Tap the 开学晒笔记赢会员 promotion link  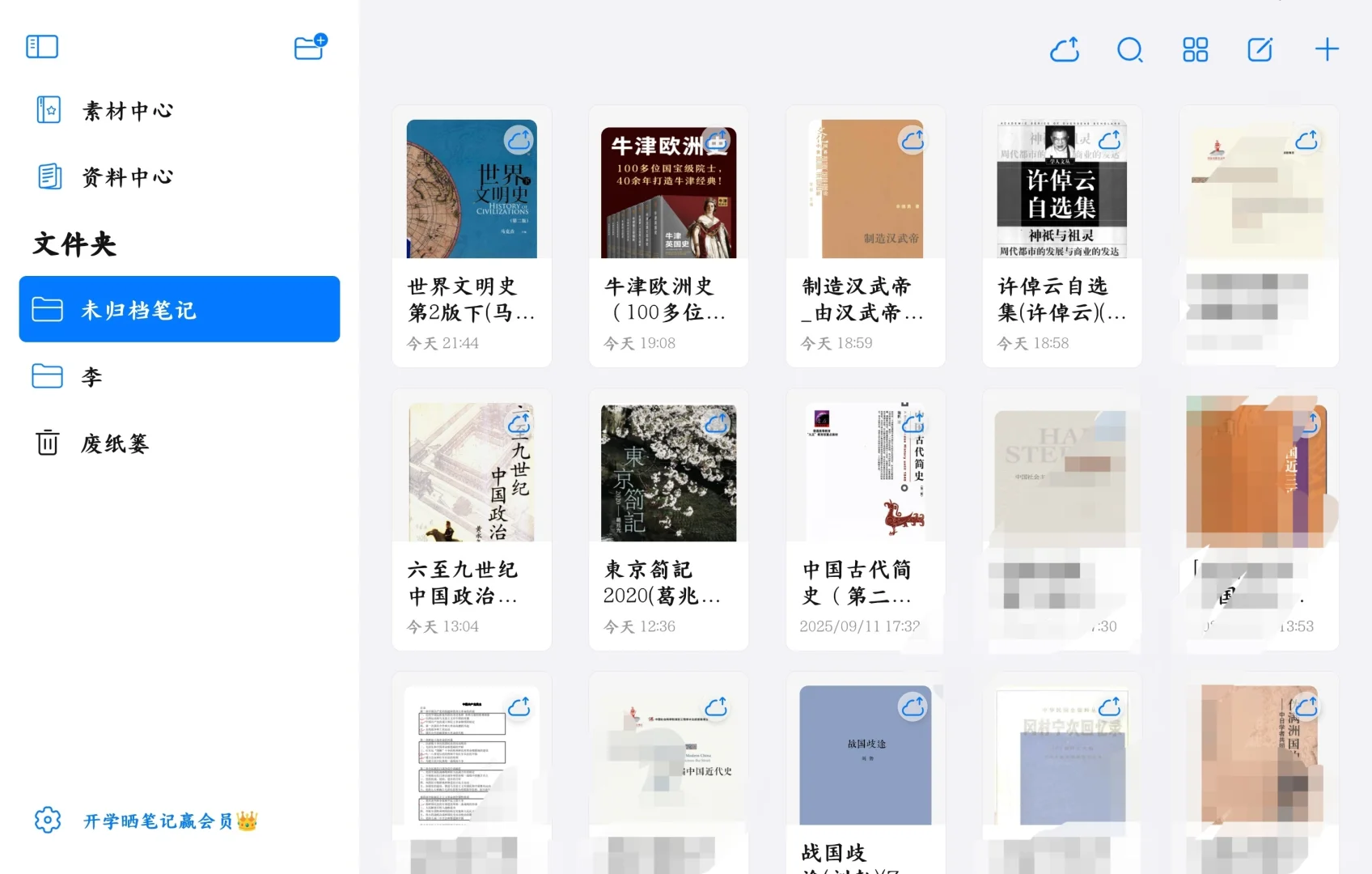click(171, 821)
